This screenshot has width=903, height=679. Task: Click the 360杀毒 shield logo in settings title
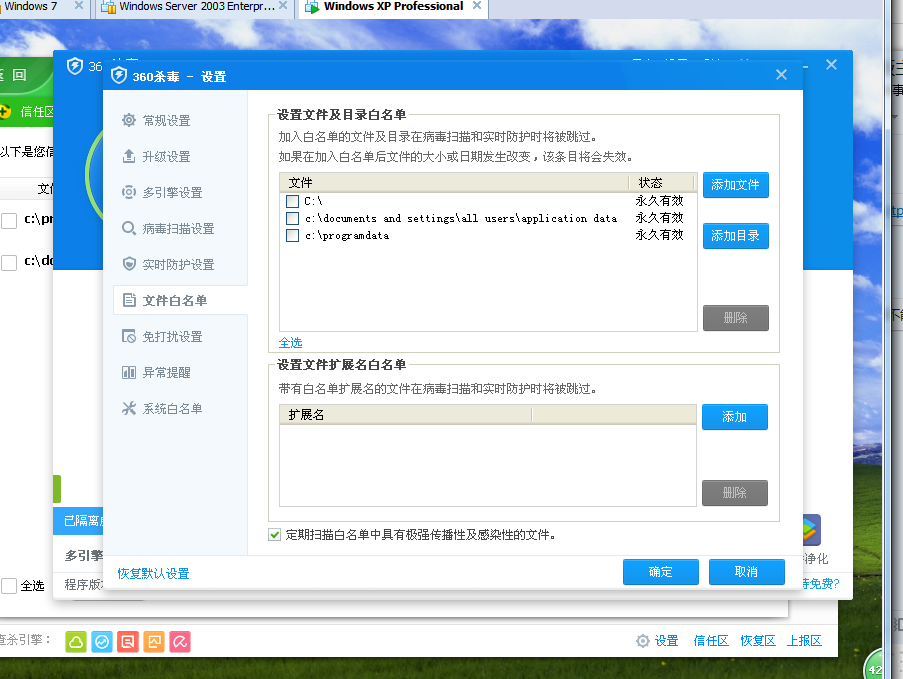click(119, 75)
